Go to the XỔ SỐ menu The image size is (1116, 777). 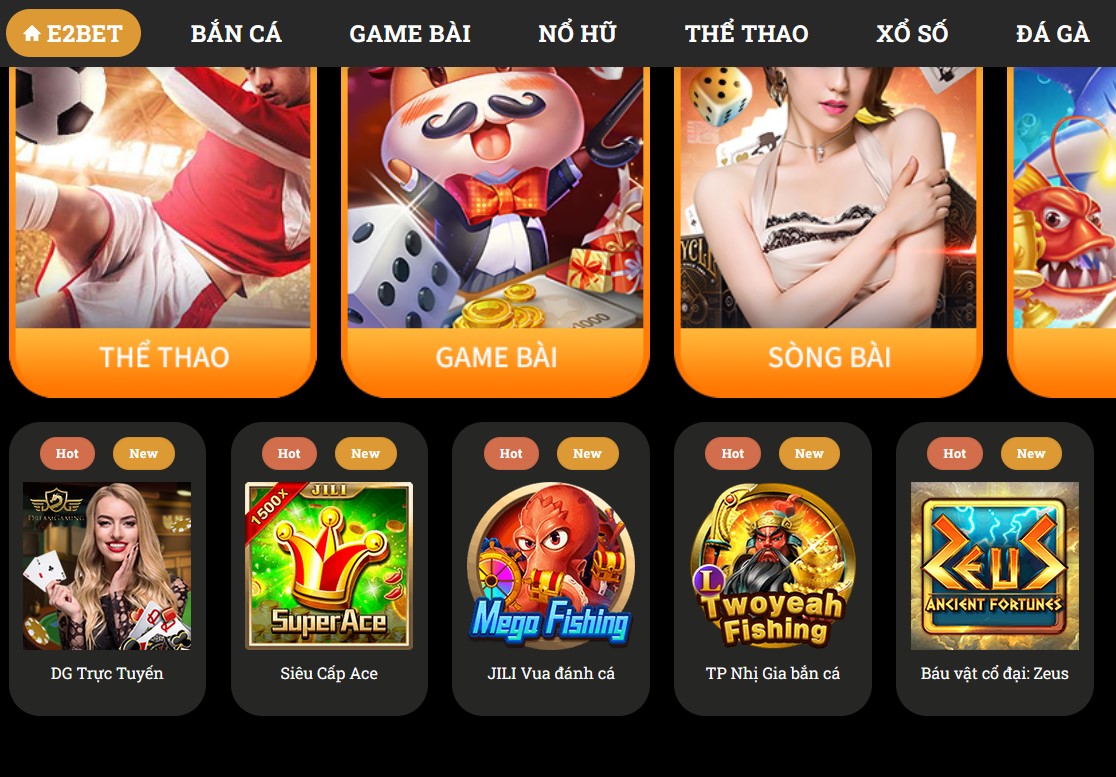[912, 33]
